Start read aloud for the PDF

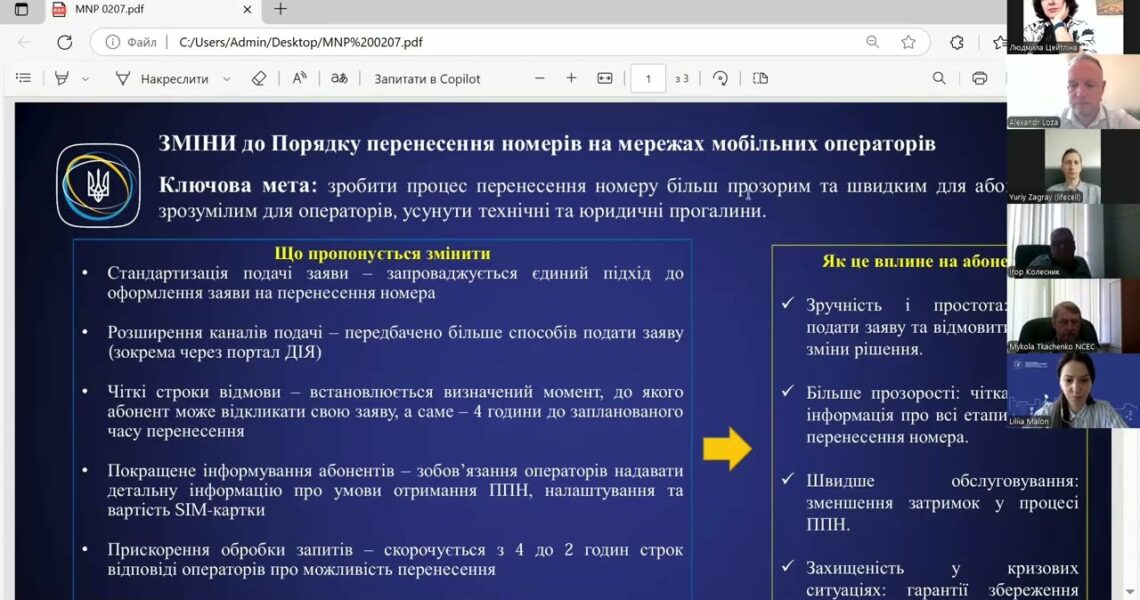[299, 78]
